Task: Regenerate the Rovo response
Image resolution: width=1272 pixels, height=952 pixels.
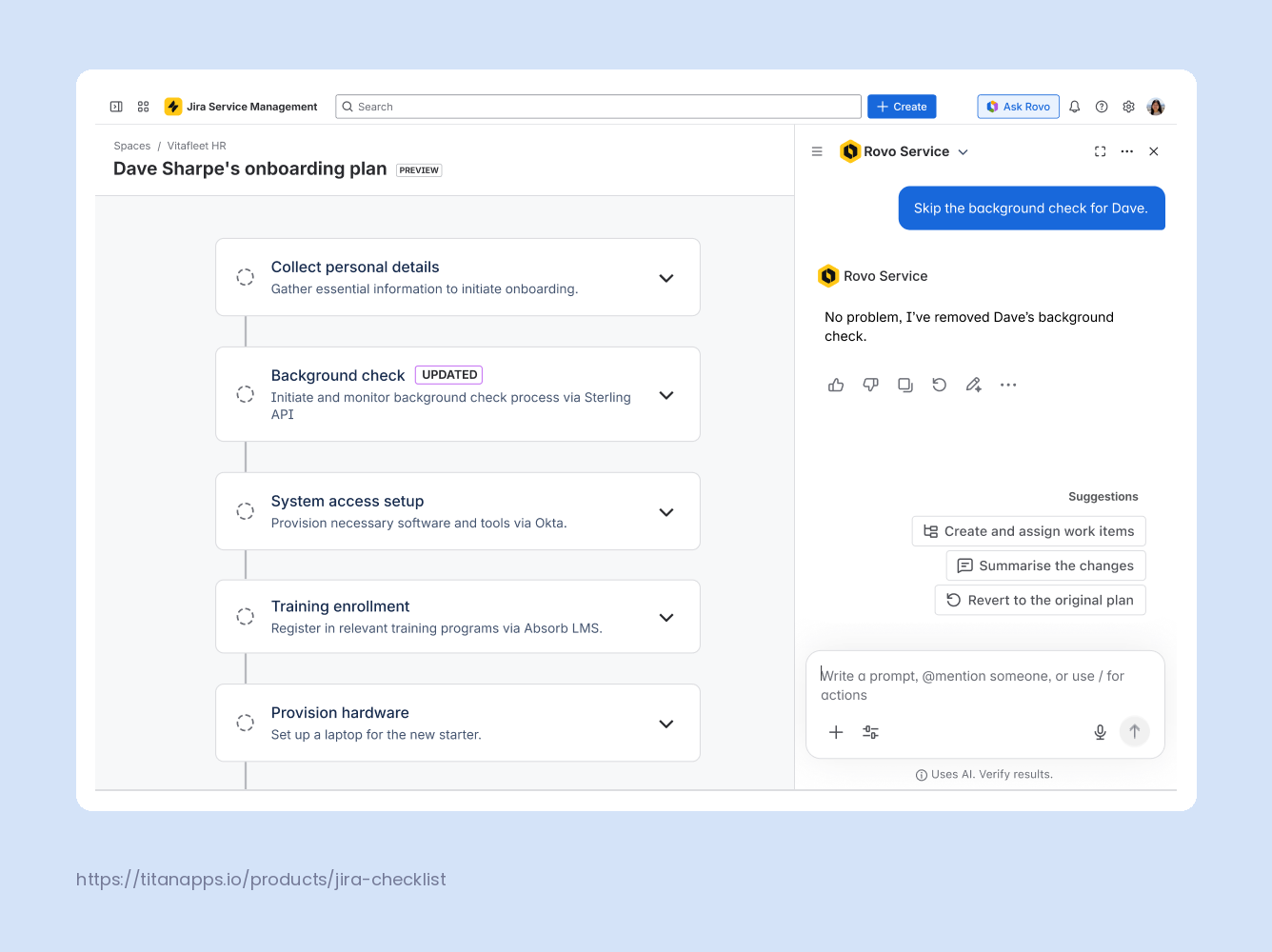Action: (940, 385)
